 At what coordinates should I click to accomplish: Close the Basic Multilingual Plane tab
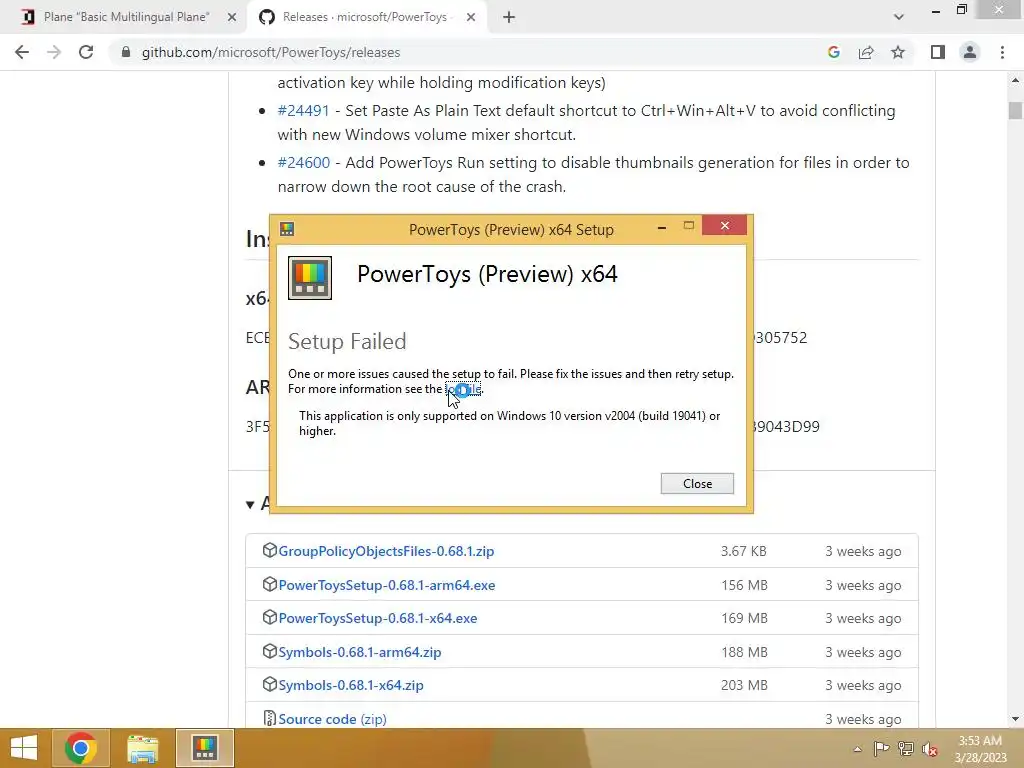coord(232,18)
